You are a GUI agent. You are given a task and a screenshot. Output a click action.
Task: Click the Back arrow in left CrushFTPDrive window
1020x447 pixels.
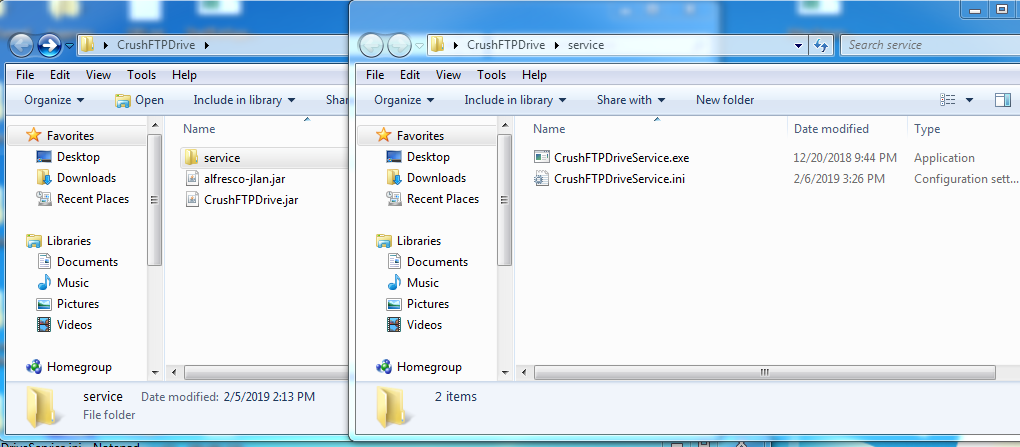click(x=22, y=45)
